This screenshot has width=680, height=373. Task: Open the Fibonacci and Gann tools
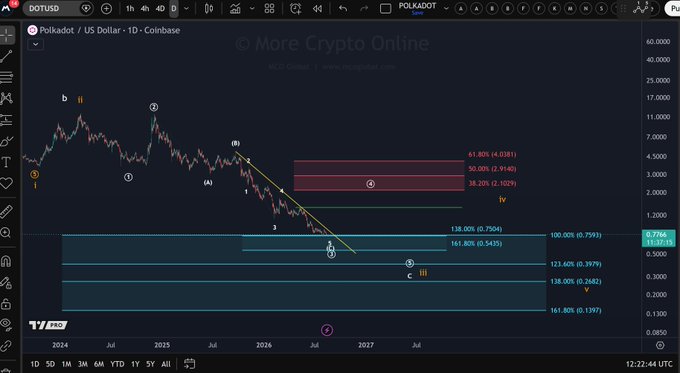coord(7,77)
